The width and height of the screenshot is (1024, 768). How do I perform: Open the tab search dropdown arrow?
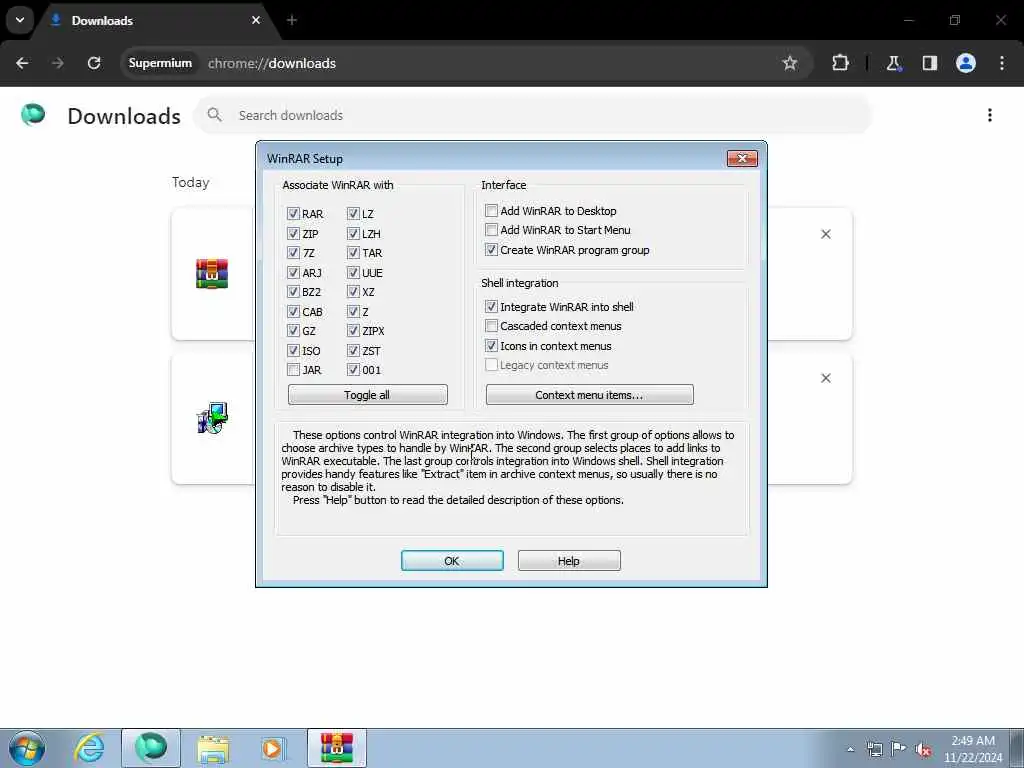coord(20,20)
